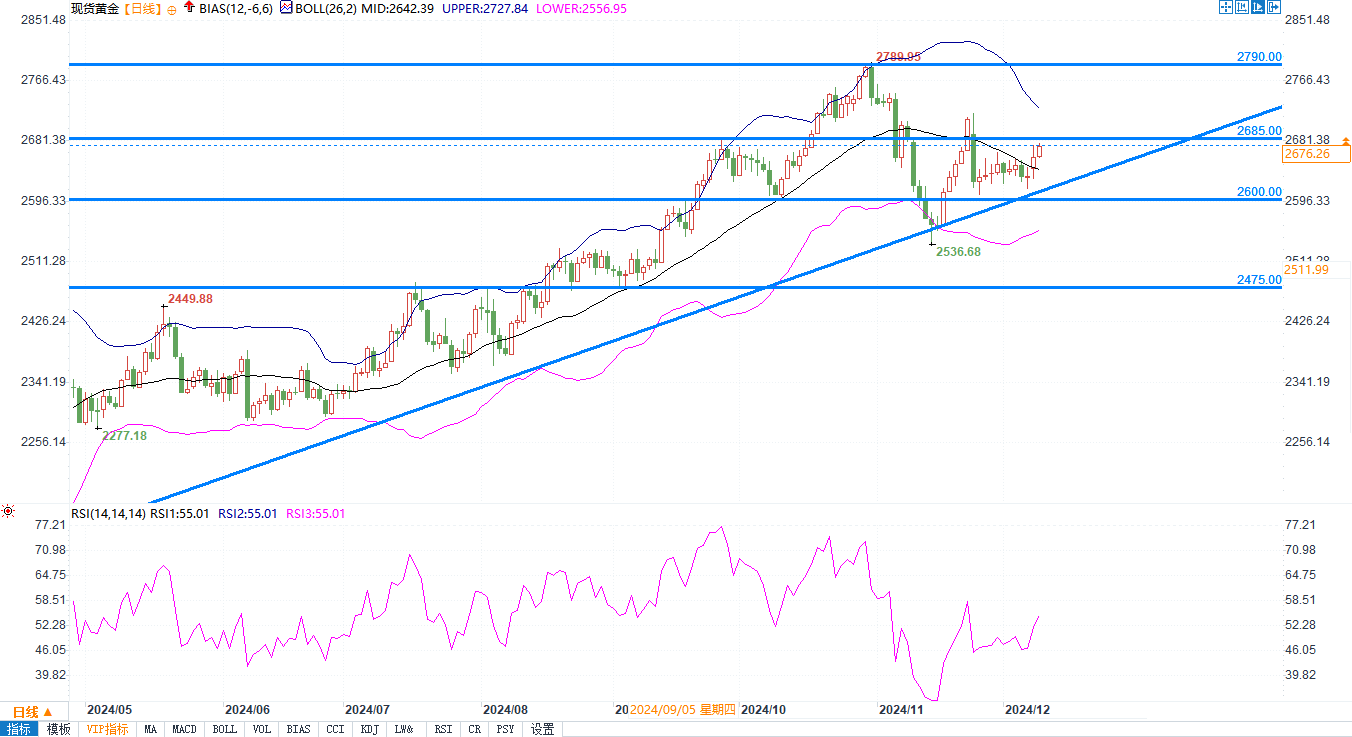Click the orange 2024/09/05 星期四 date marker
This screenshot has width=1352, height=737.
tap(683, 710)
